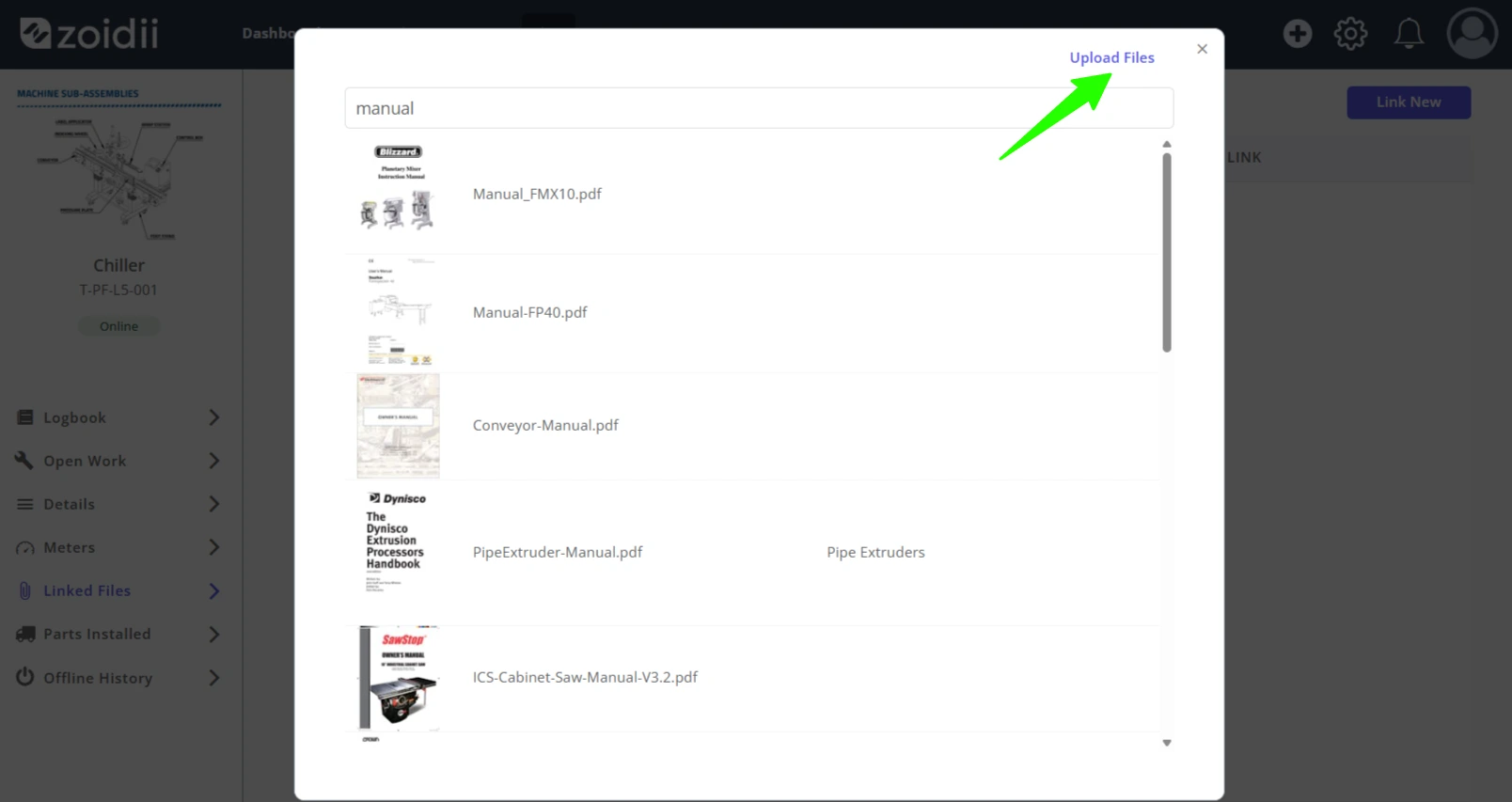This screenshot has height=802, width=1512.
Task: Click the Offline History power icon
Action: 25,677
